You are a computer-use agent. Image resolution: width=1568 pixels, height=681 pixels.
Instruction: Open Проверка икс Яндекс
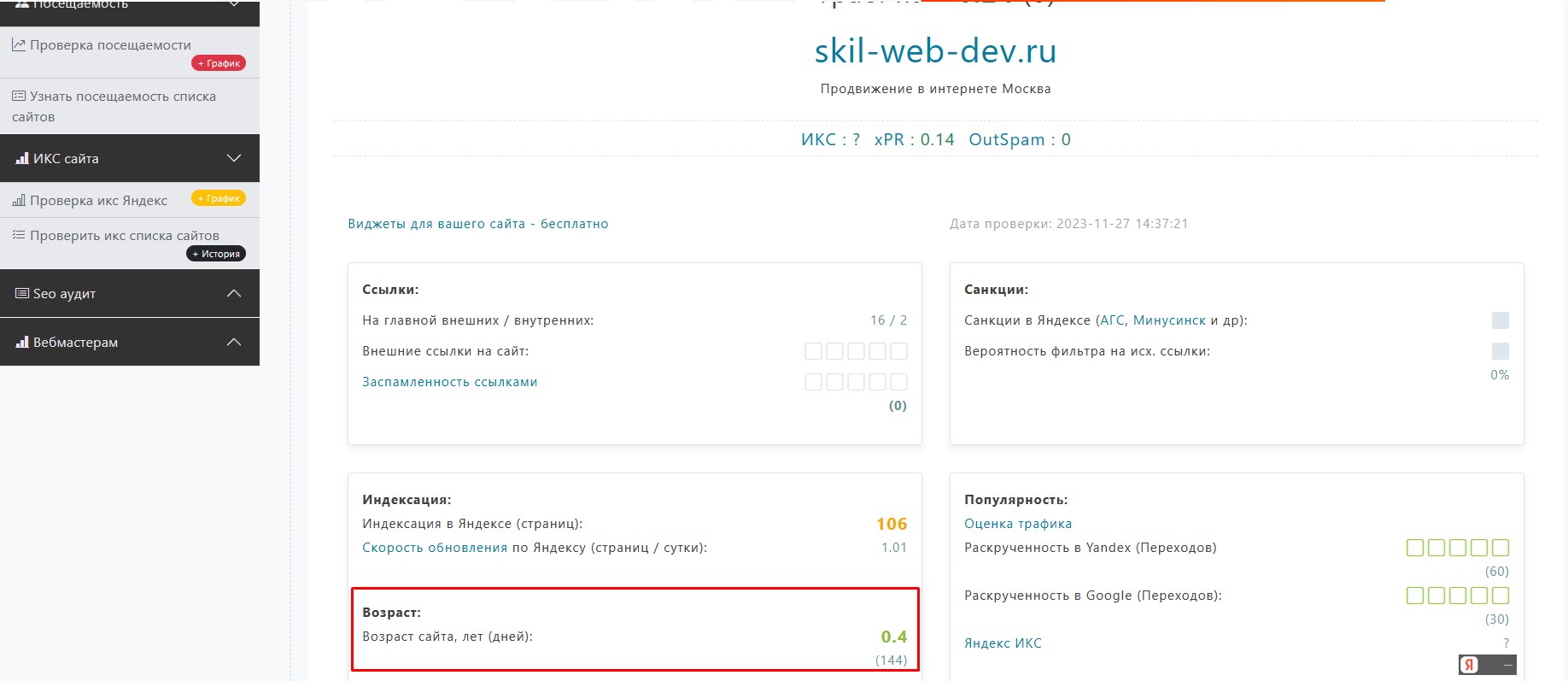click(x=98, y=201)
